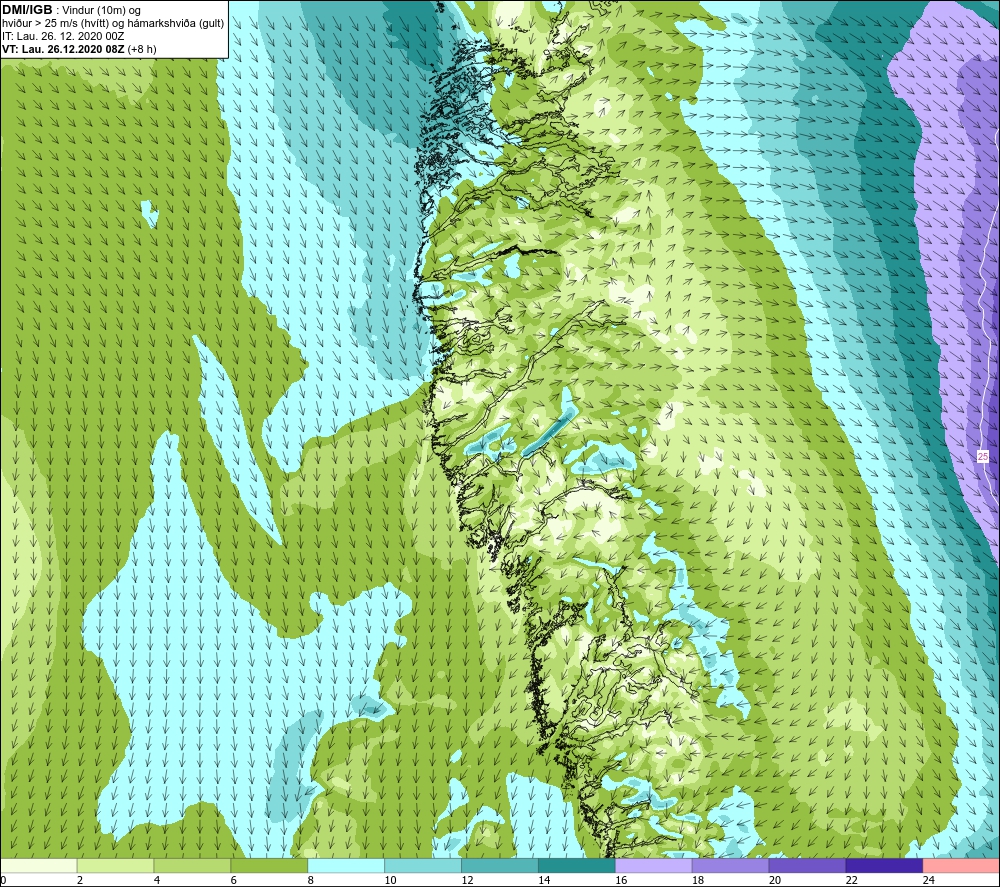Click the 'VT: Lau. 26.12.2020 08Z' text
Viewport: 1000px width, 887px height.
coord(63,49)
